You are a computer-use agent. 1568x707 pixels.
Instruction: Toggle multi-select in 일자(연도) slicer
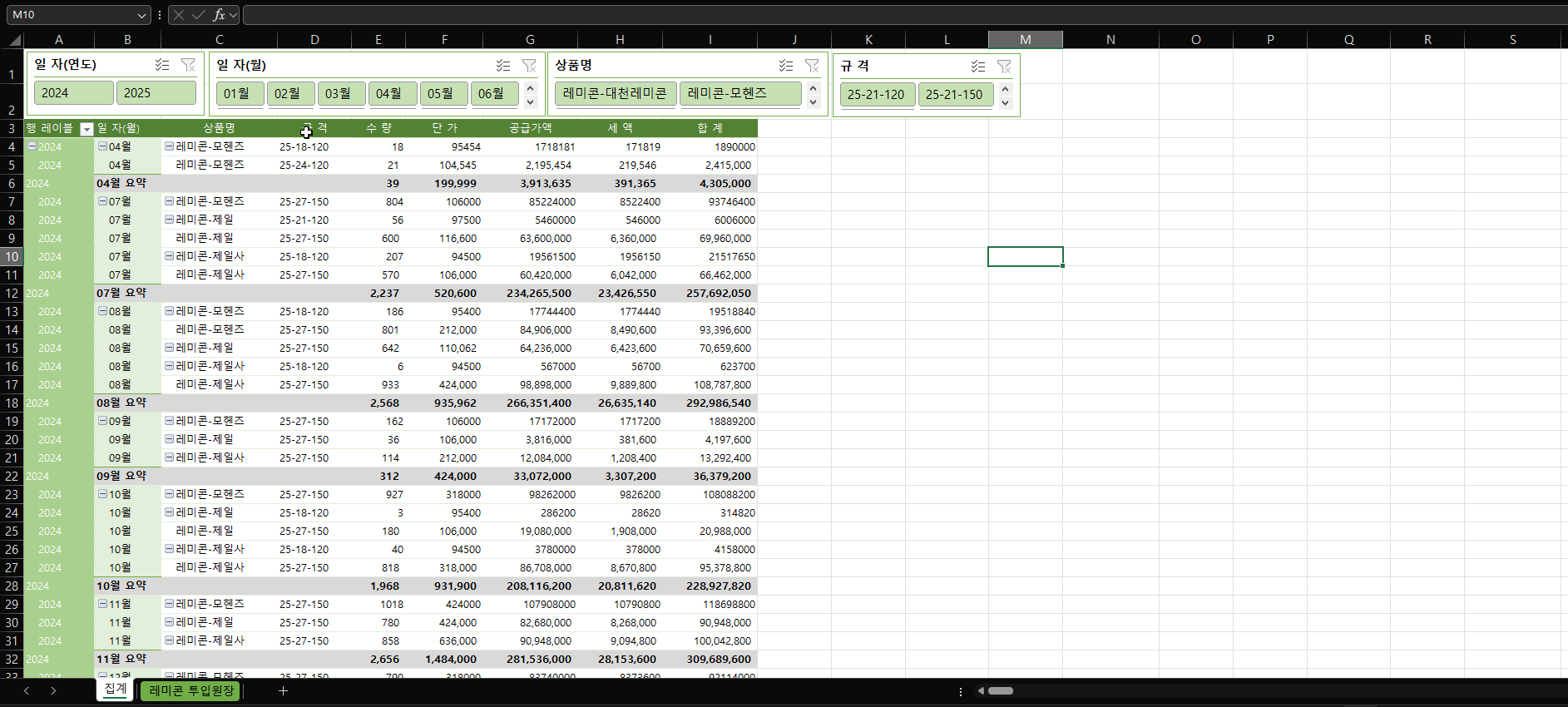(162, 65)
